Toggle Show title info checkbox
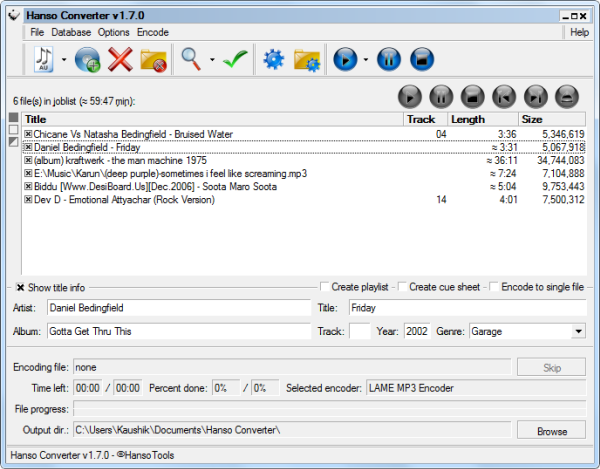 click(20, 287)
